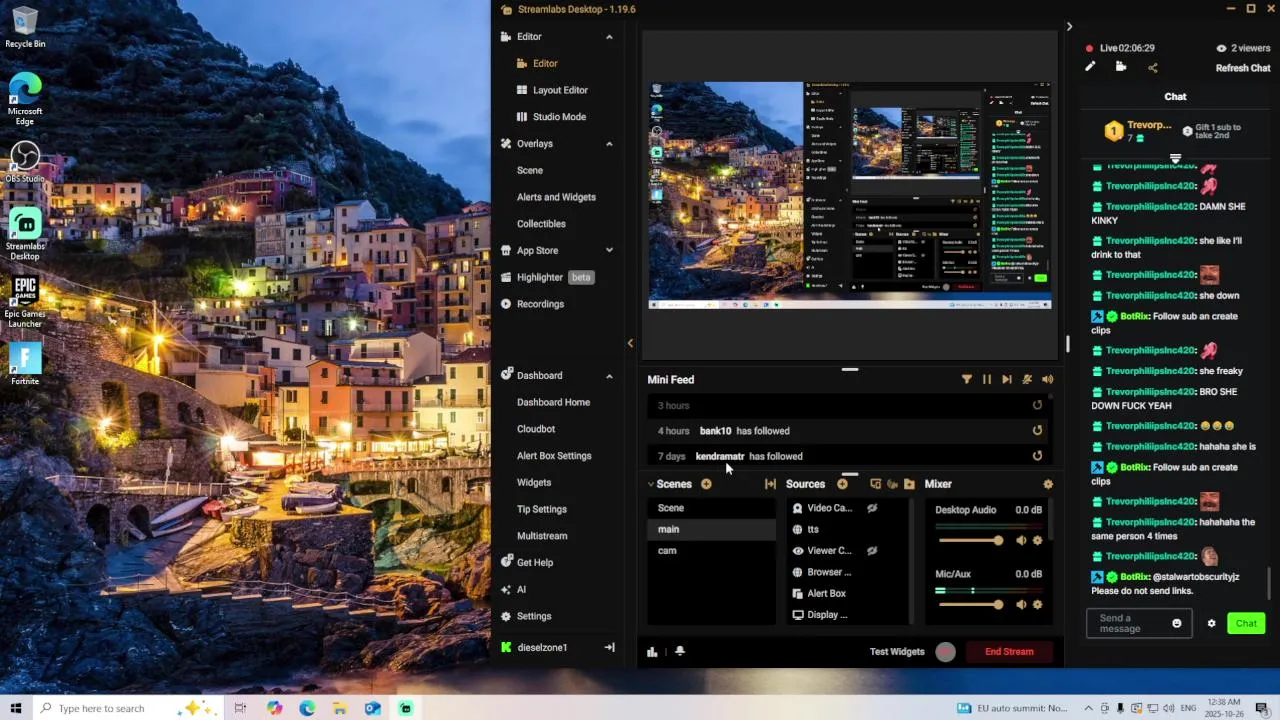Collapse the Scenes collection dropdown chevron

pos(651,484)
